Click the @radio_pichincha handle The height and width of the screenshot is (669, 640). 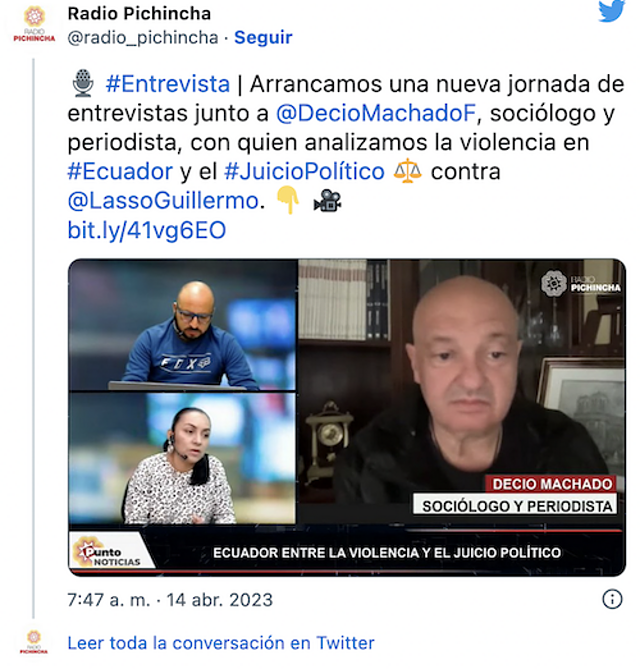click(143, 38)
